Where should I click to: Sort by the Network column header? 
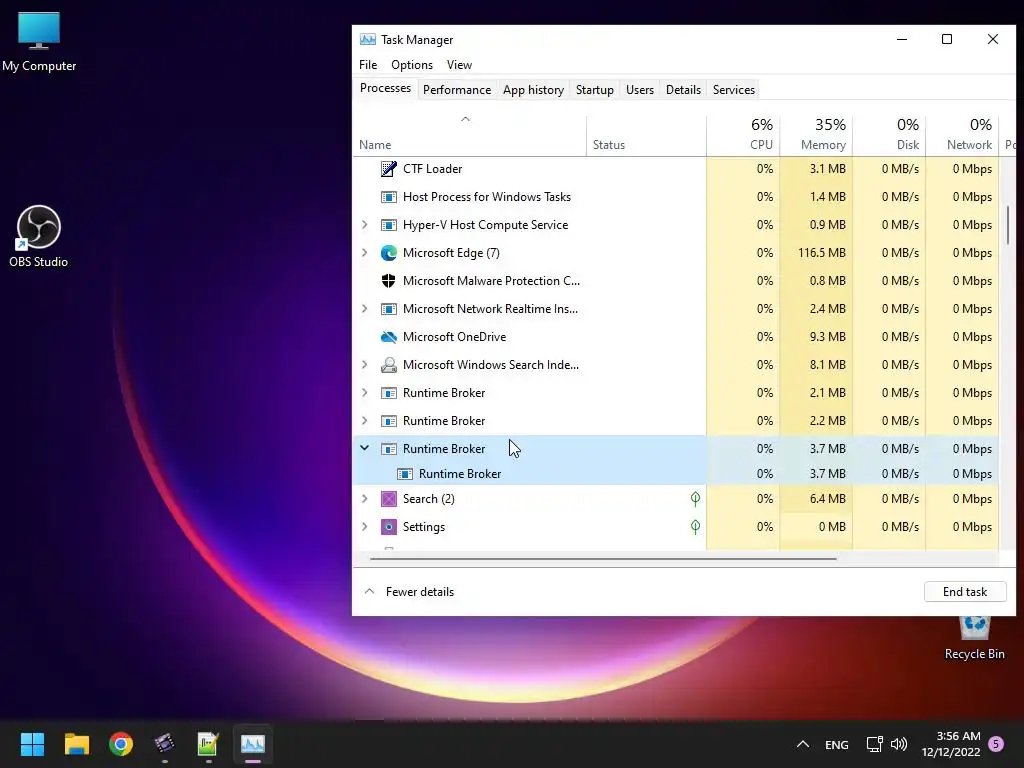coord(963,136)
